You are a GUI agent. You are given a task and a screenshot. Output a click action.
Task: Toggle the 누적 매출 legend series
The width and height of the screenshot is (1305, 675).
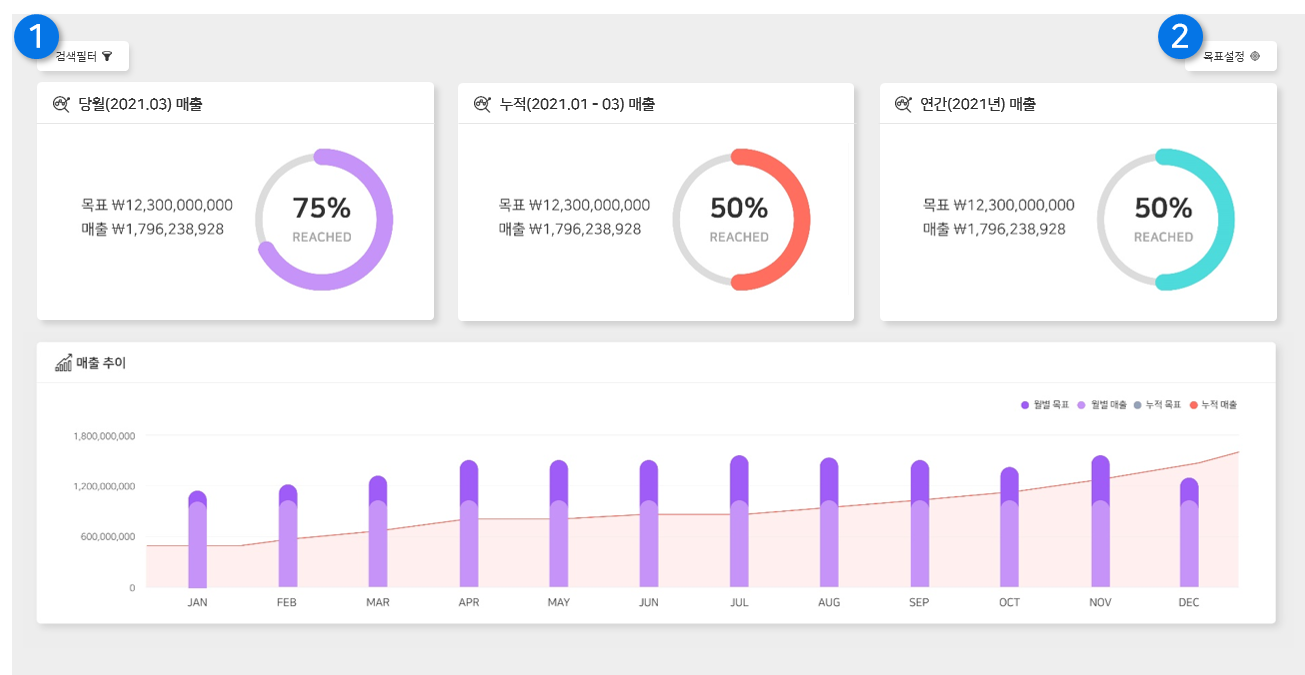pyautogui.click(x=1213, y=405)
